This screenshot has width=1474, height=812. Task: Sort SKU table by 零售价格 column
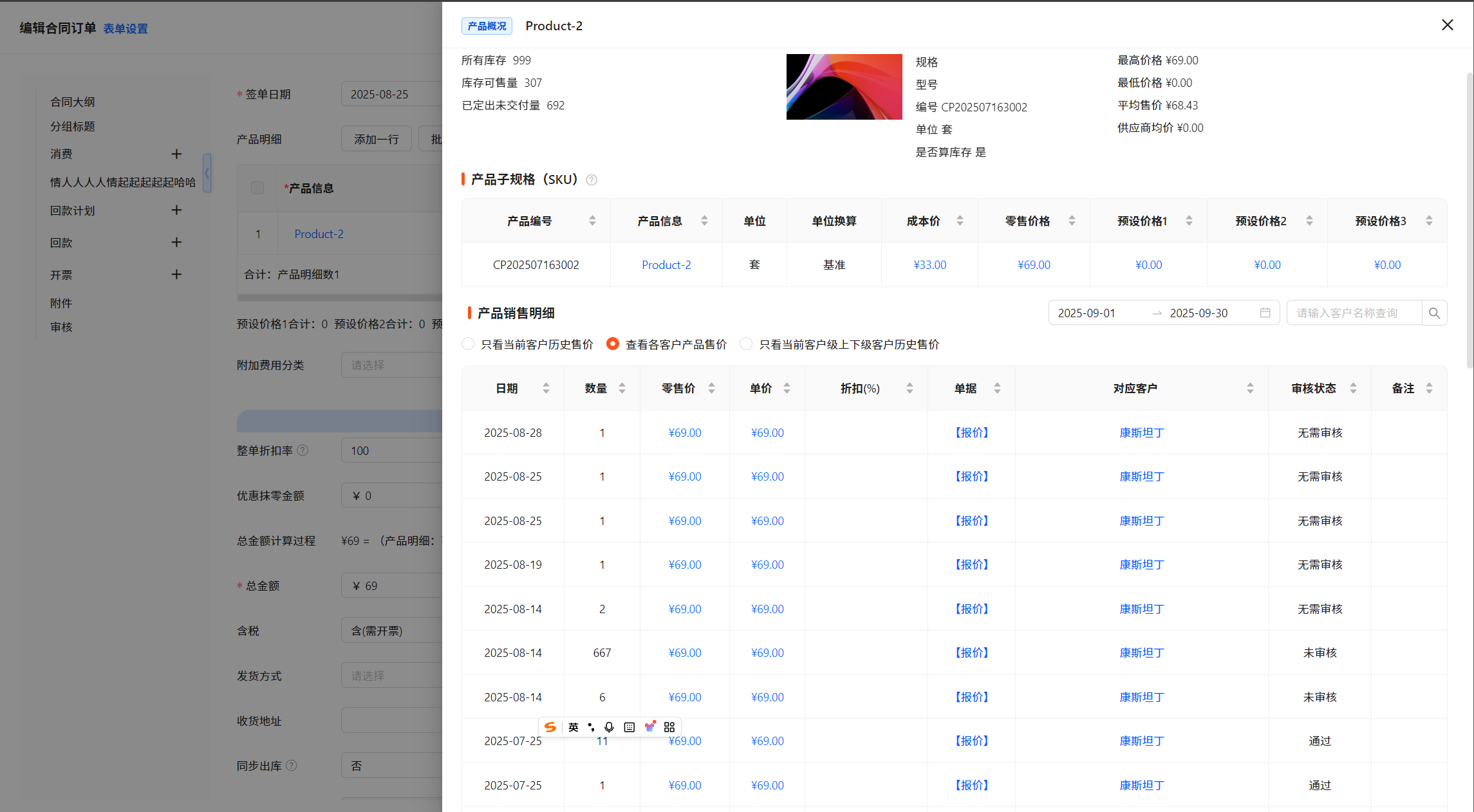pos(1072,221)
